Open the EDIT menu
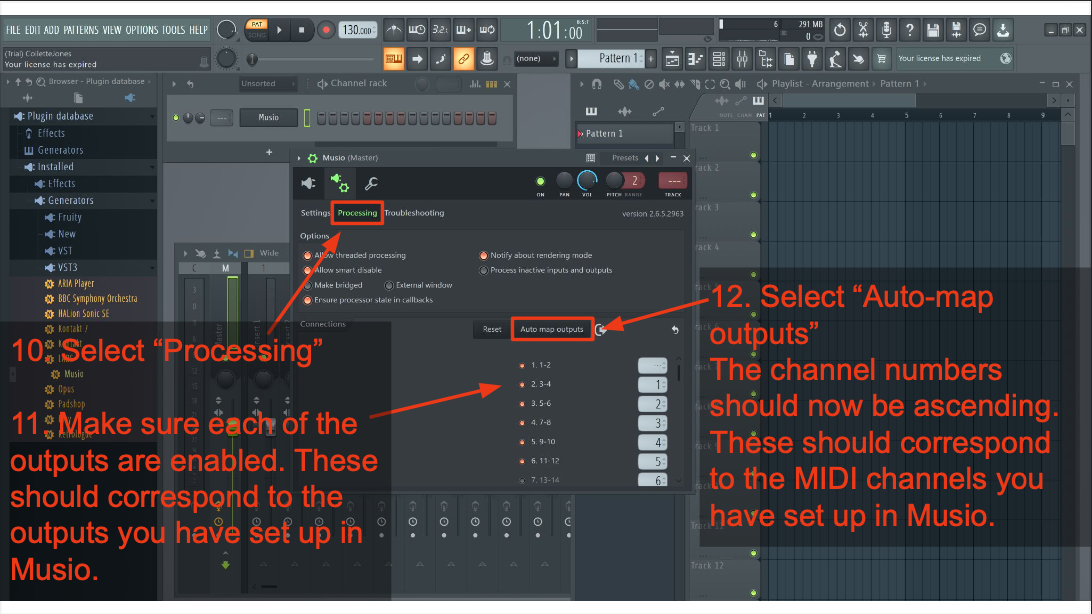1092x614 pixels. (33, 30)
